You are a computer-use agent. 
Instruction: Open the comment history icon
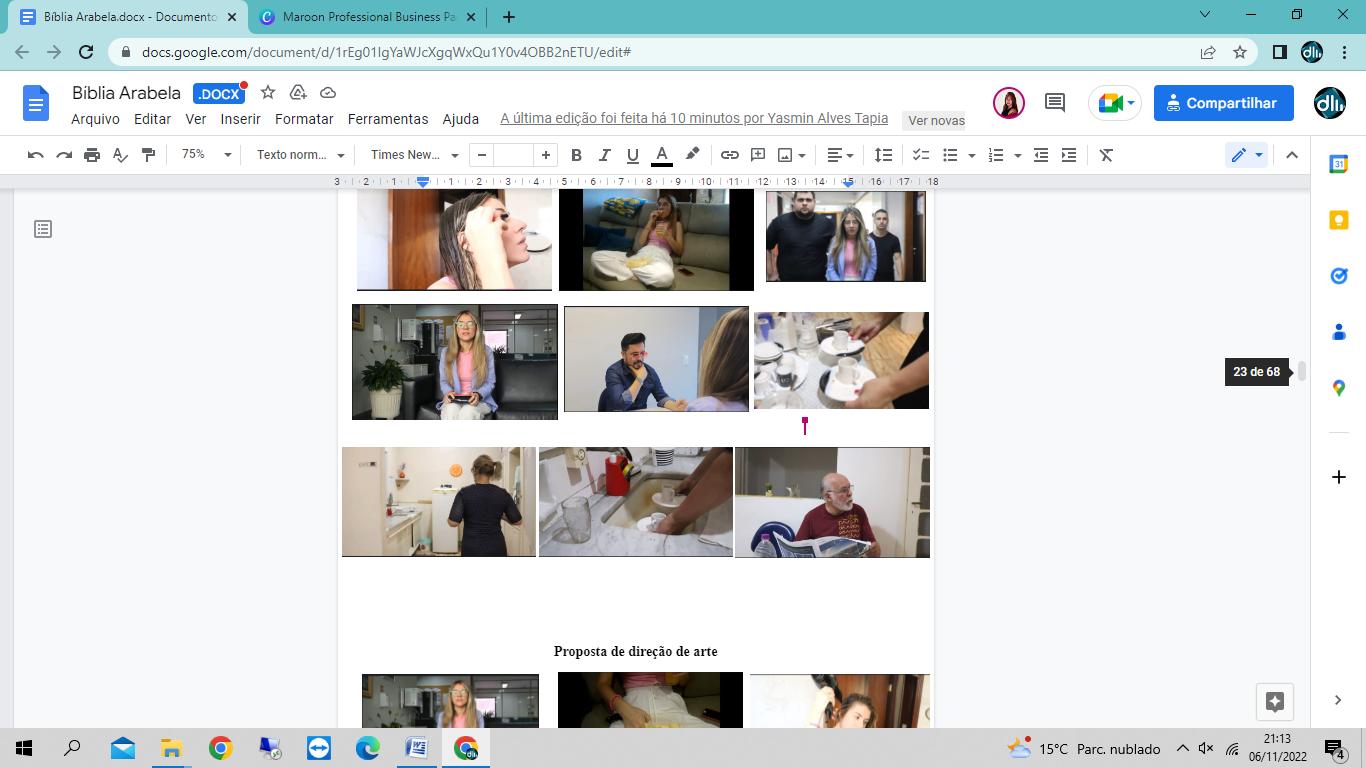pos(1054,103)
